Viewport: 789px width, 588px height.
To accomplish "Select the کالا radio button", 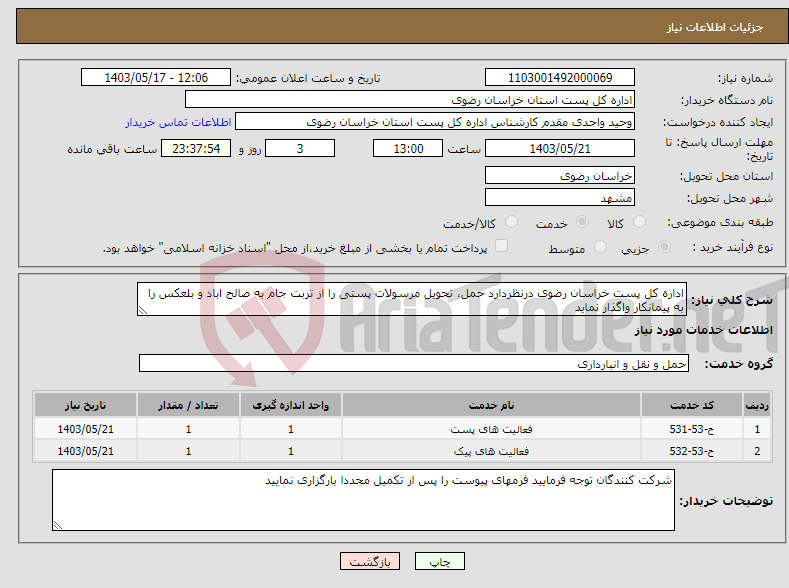I will click(639, 222).
